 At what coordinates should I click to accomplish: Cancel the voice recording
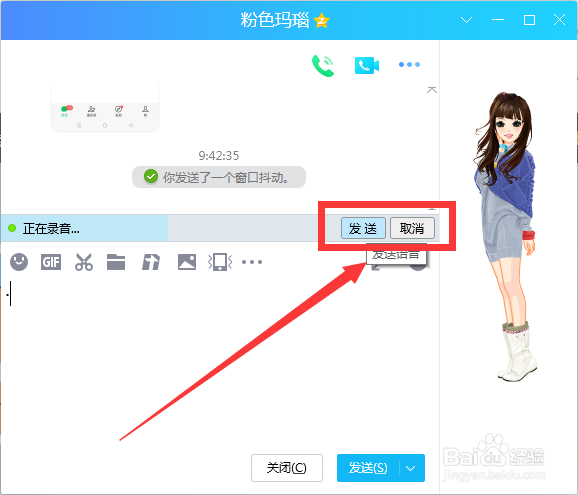[x=412, y=228]
